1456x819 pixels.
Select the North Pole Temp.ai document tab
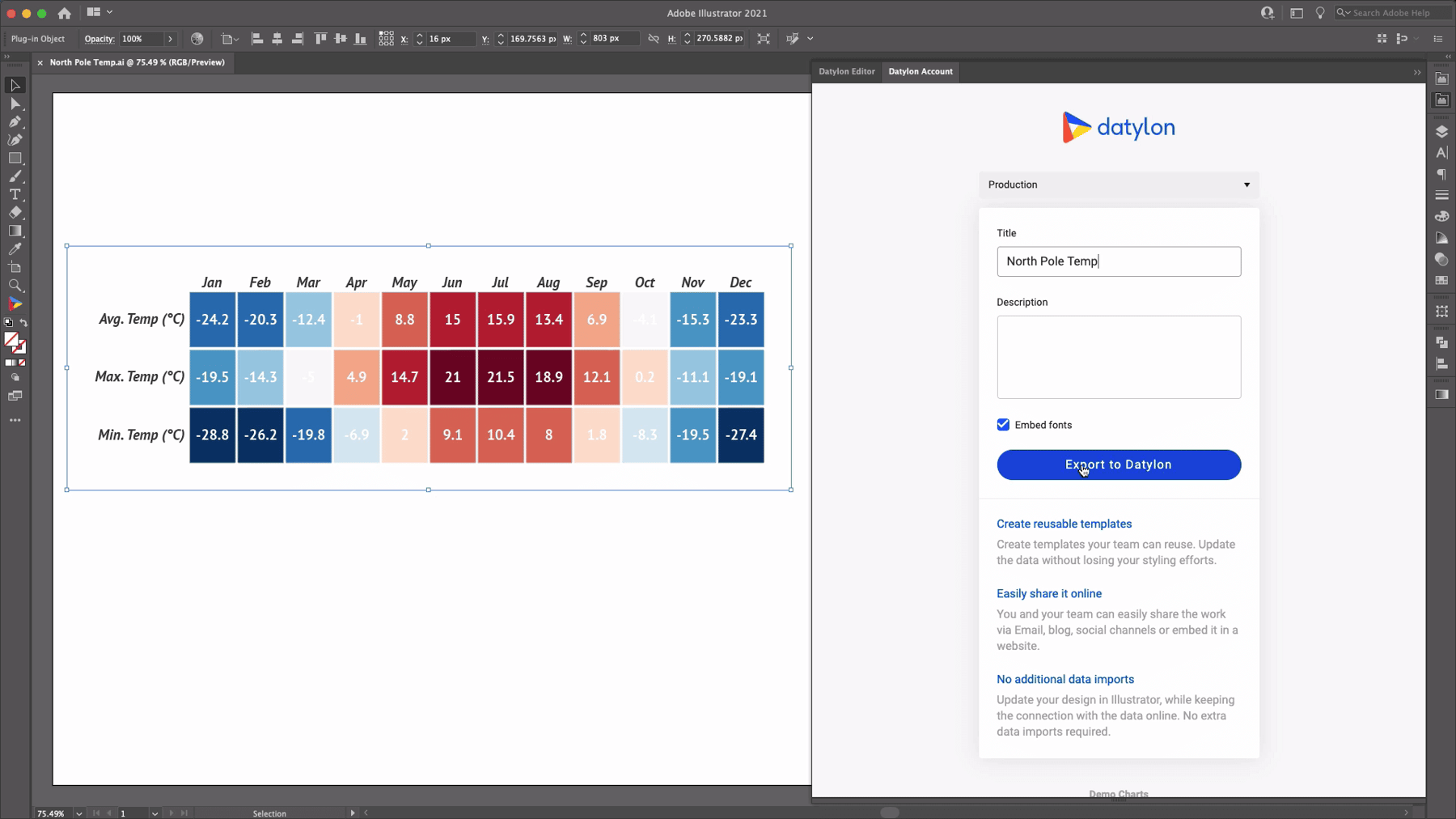[x=138, y=62]
